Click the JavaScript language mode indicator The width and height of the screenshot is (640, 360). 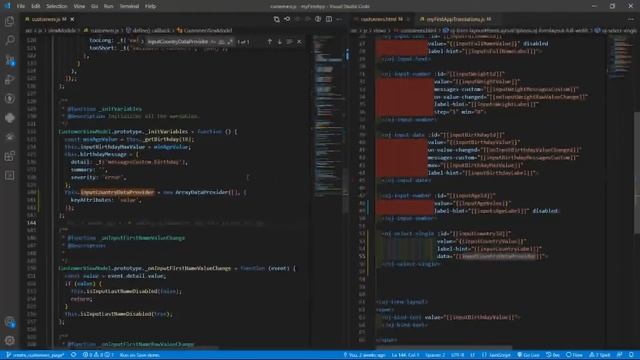click(496, 355)
